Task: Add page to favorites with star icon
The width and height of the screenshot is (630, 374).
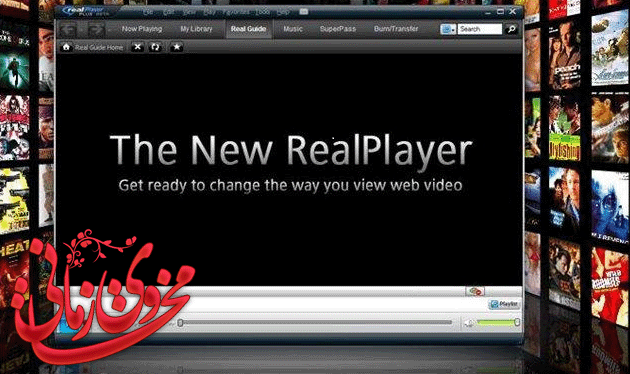Action: 176,47
